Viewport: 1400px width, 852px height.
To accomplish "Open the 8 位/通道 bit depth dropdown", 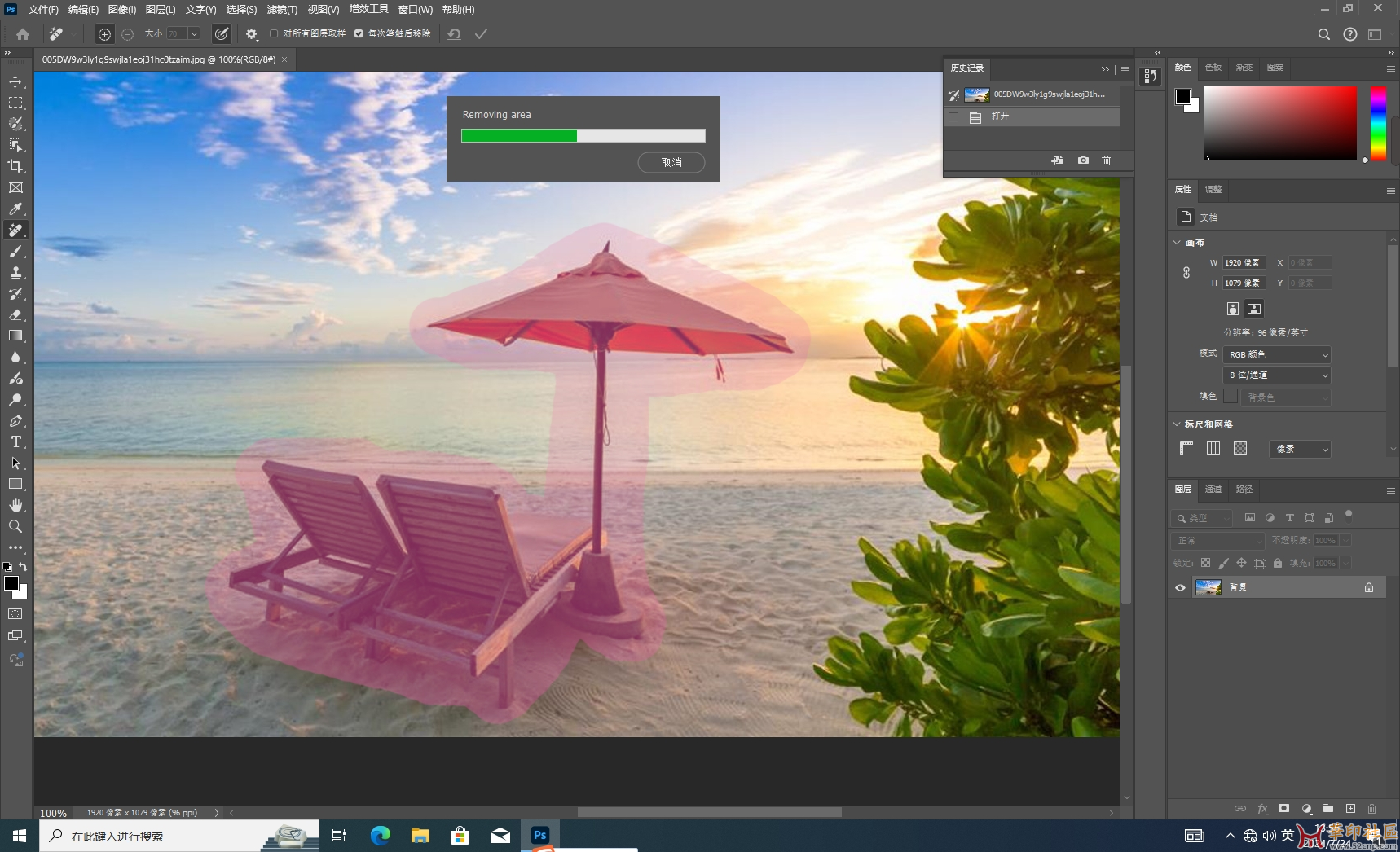I will (1276, 375).
